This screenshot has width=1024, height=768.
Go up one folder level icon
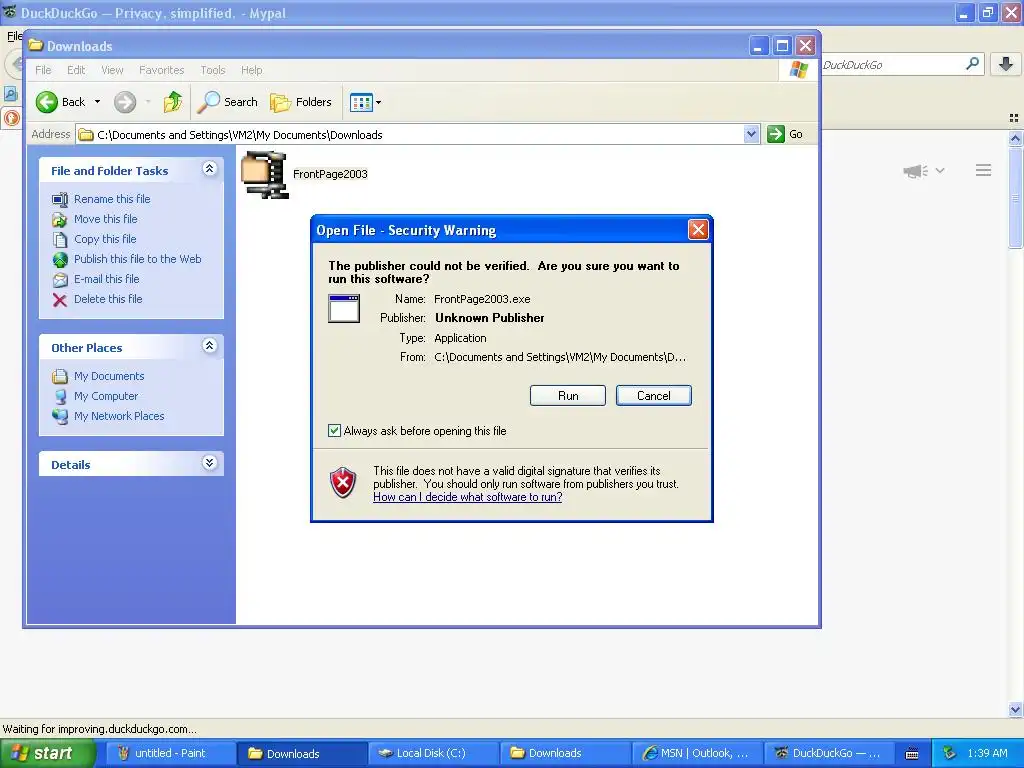[172, 102]
